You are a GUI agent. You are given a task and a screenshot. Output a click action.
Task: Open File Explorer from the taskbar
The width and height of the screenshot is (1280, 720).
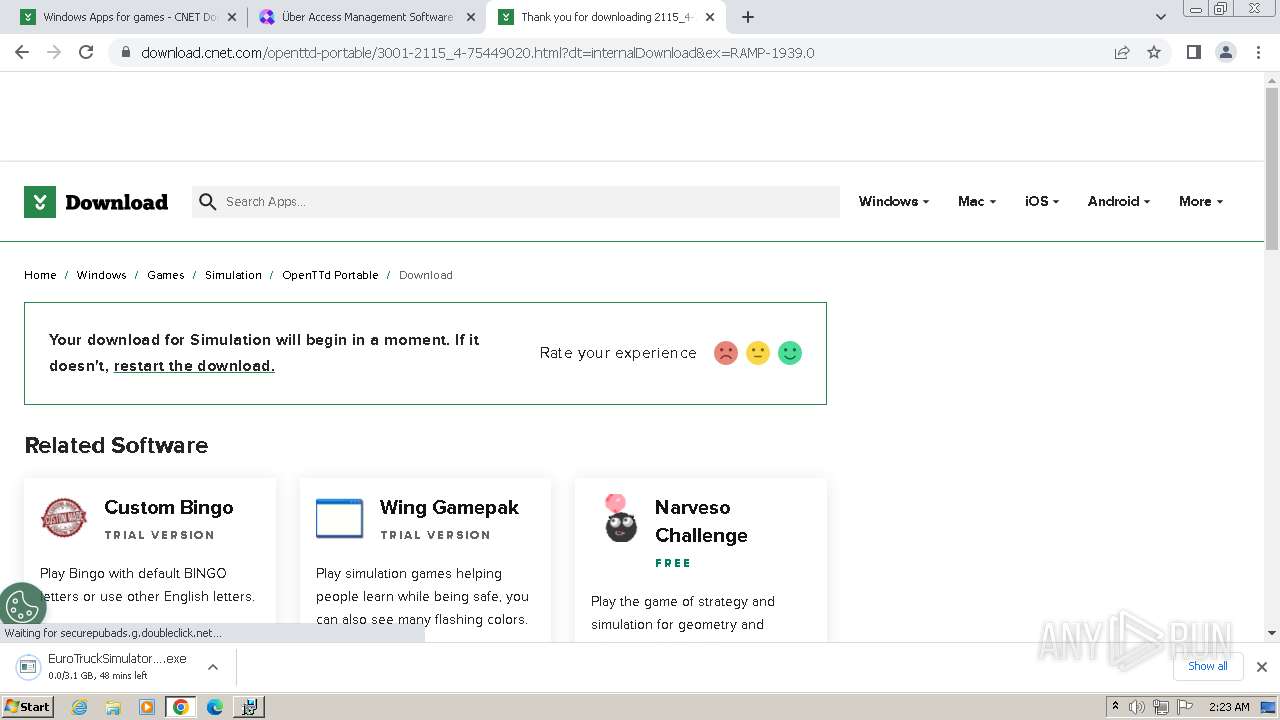(x=113, y=707)
